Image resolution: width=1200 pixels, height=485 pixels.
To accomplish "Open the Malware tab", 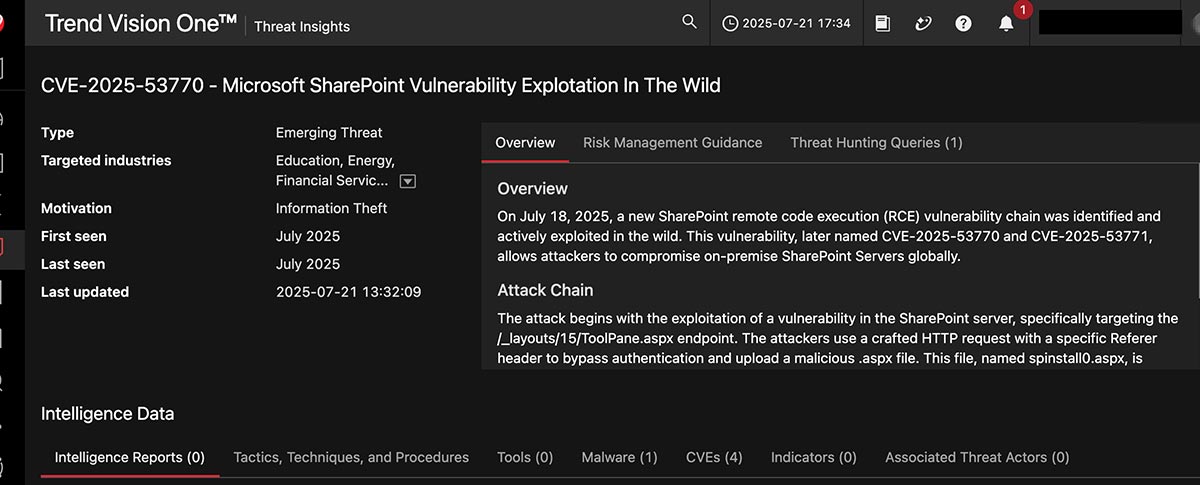I will [x=619, y=457].
